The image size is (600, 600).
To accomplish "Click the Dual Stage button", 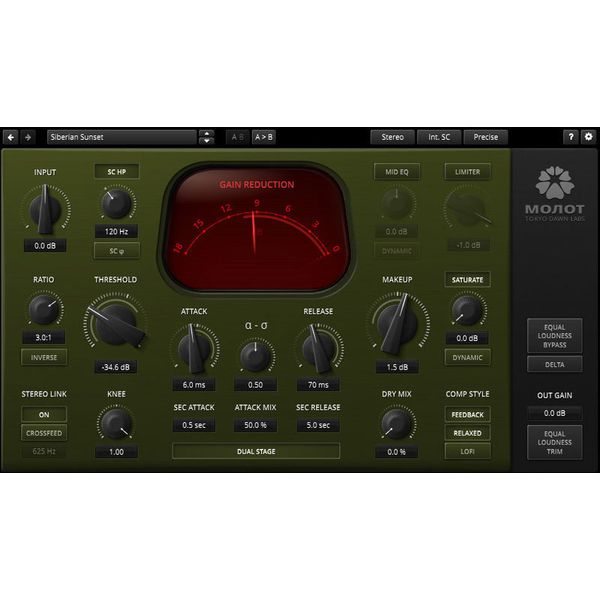I will click(256, 451).
